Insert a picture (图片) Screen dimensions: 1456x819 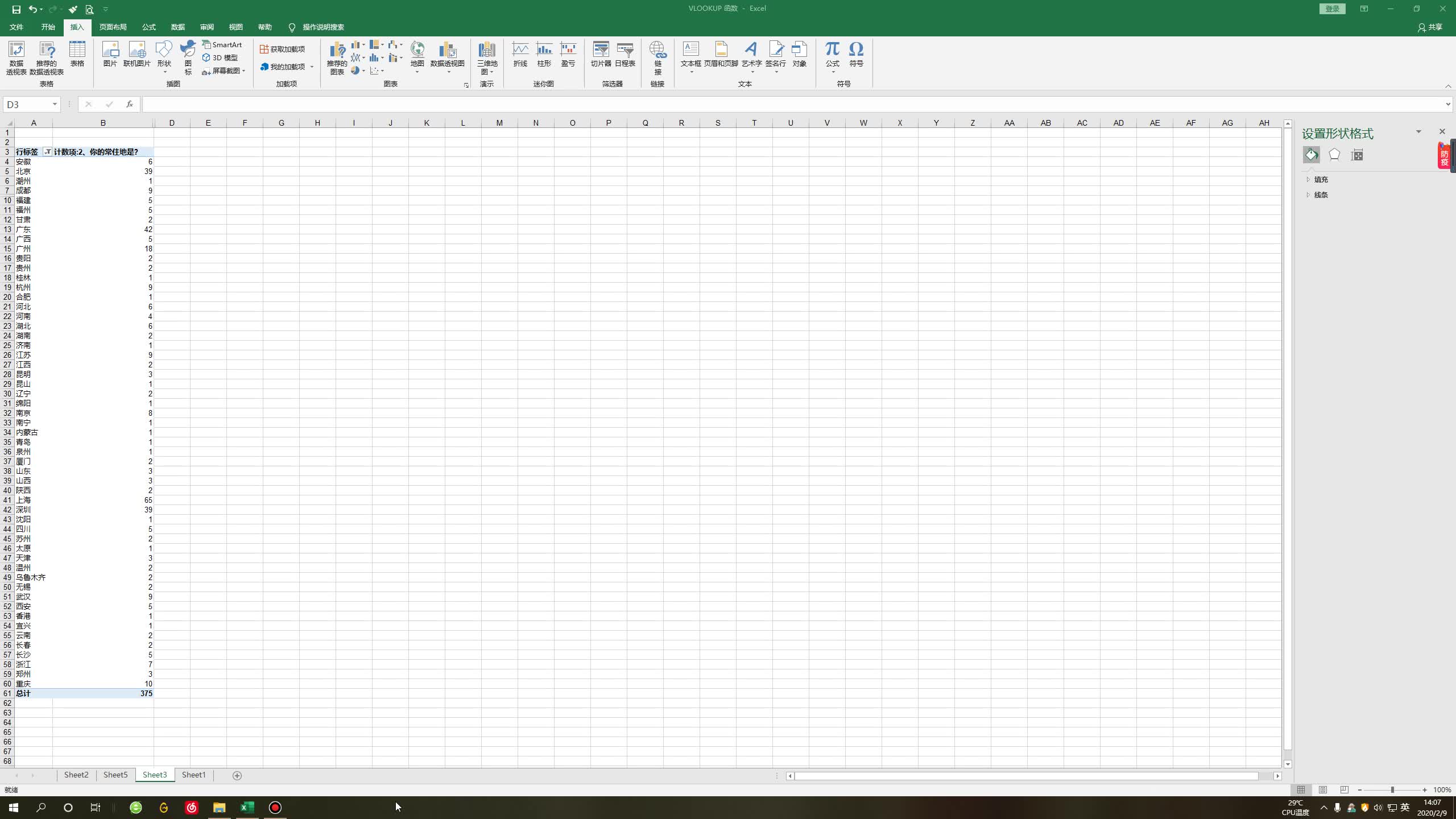click(110, 54)
